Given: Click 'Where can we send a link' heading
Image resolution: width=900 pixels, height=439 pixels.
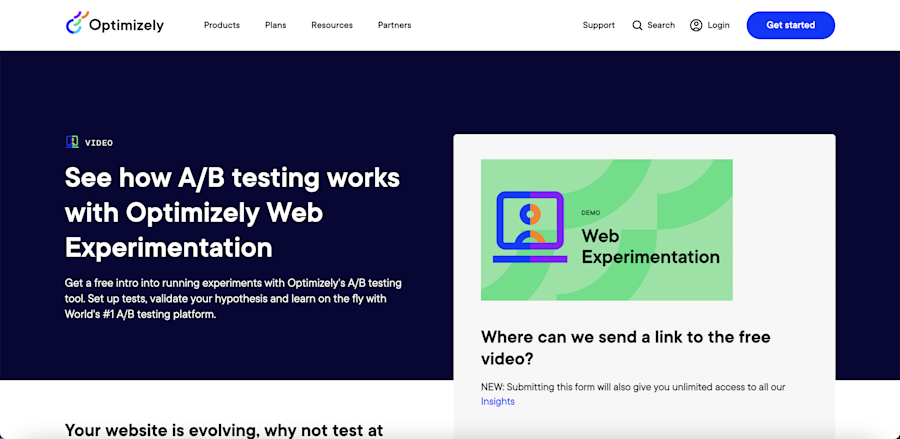Looking at the screenshot, I should click(626, 348).
